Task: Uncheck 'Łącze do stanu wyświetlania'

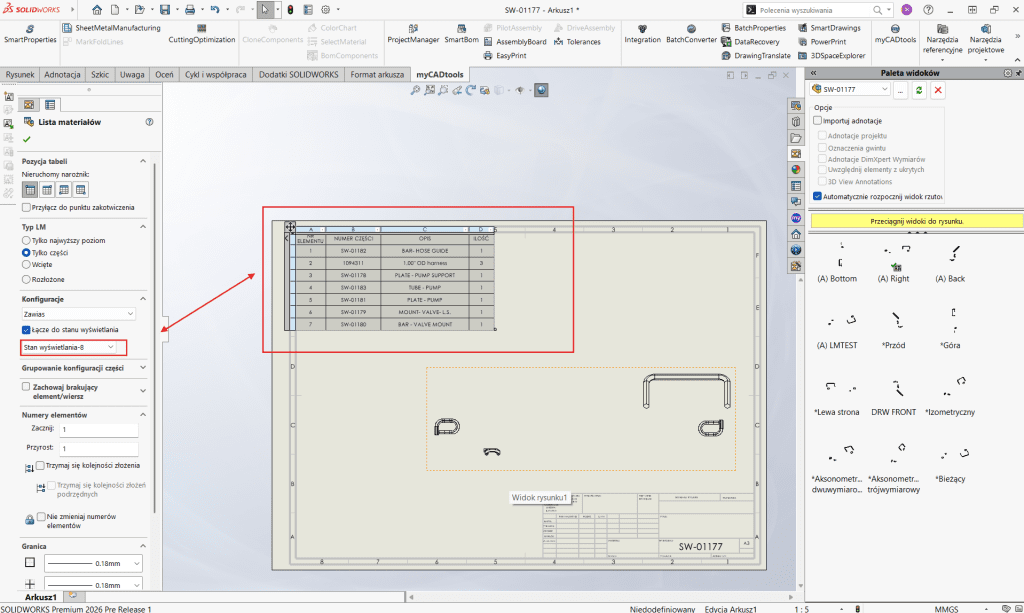Action: 27,329
